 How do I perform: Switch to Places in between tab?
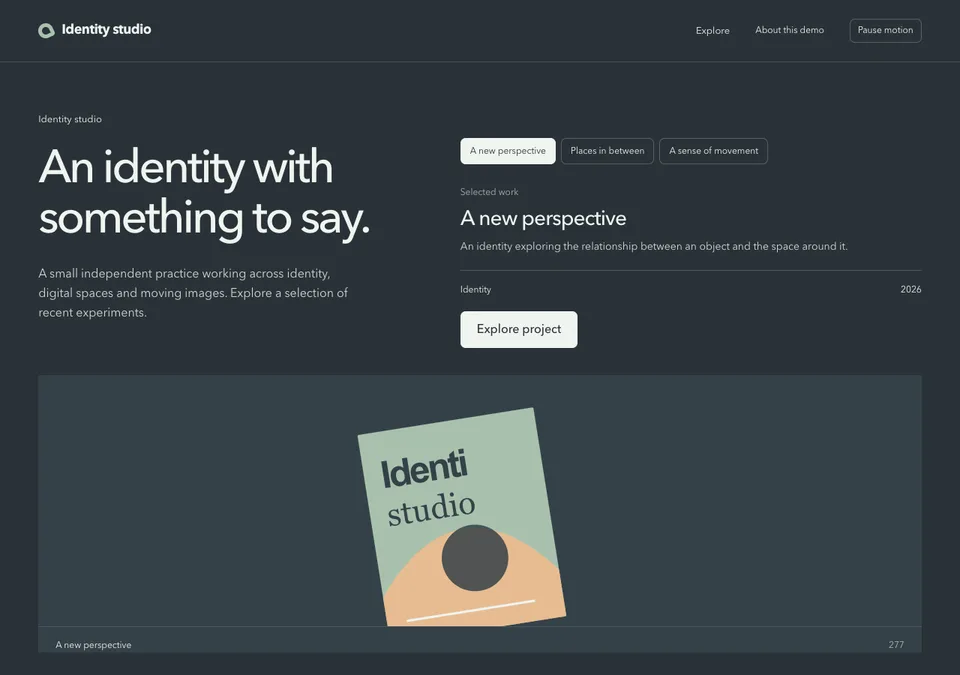[607, 151]
